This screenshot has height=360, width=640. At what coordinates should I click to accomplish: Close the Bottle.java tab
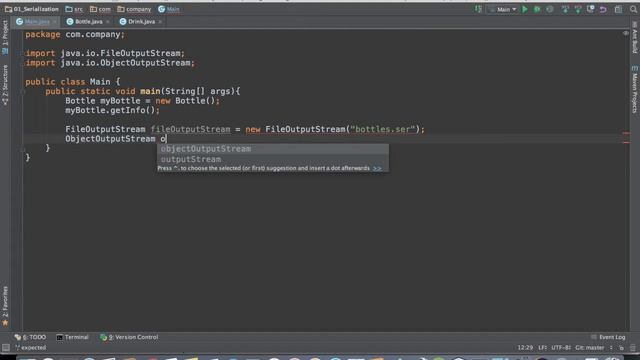tap(107, 22)
